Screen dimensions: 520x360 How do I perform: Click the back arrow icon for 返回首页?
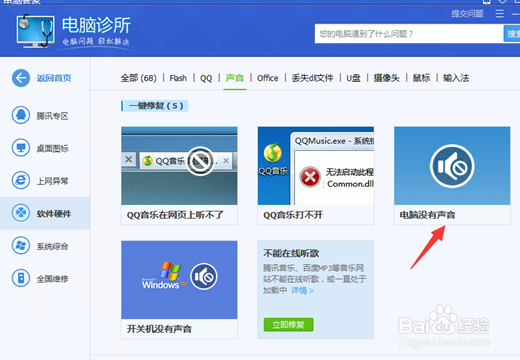click(21, 78)
